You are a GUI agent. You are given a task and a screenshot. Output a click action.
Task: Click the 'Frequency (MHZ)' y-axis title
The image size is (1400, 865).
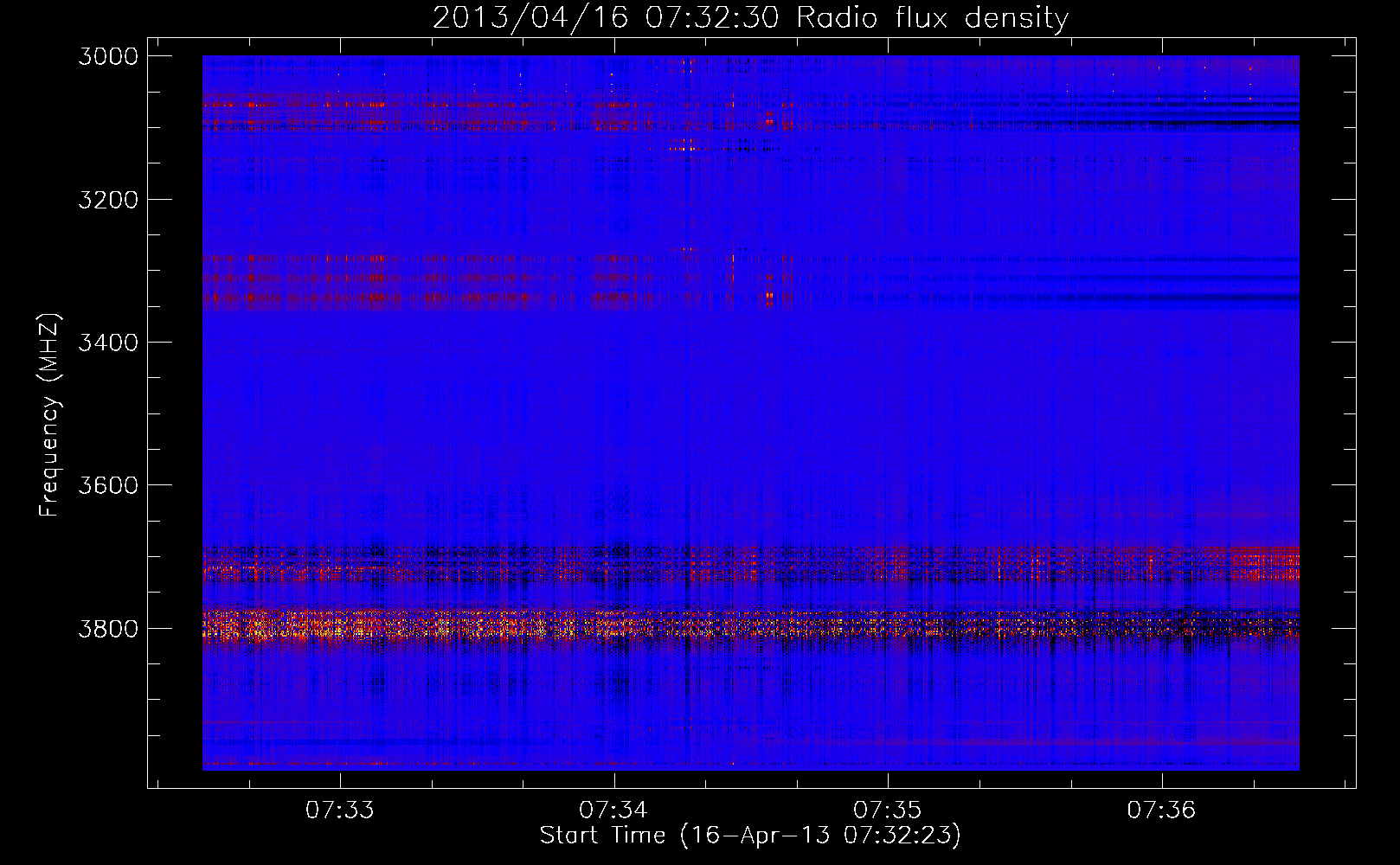pyautogui.click(x=50, y=415)
